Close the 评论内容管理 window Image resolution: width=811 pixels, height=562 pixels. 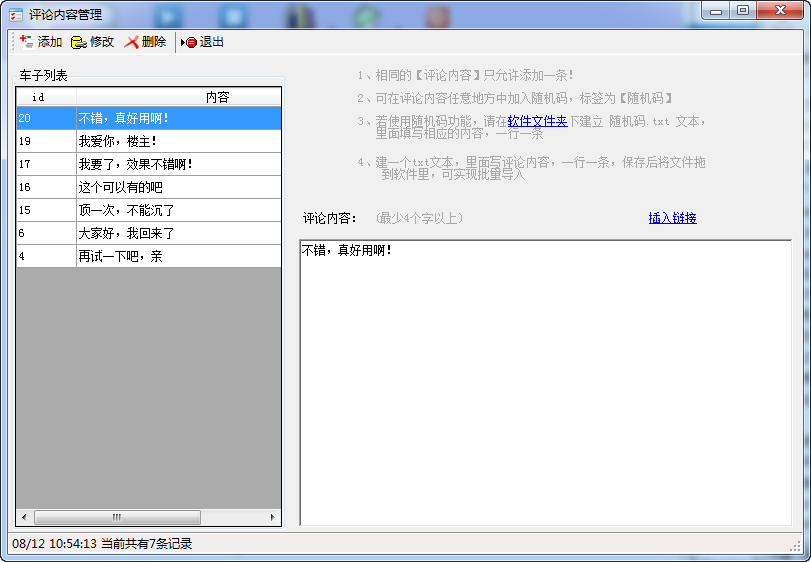[x=780, y=10]
